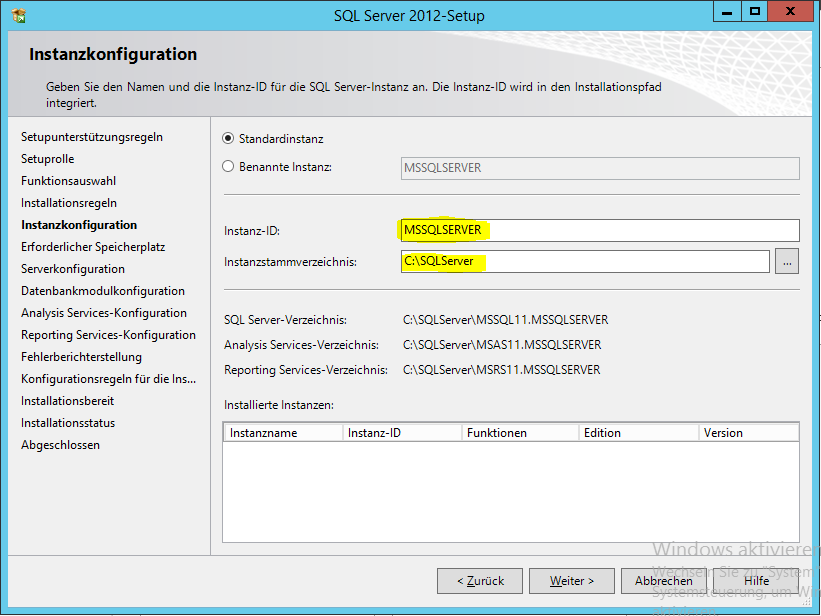
Task: Jump to Erforderlicher Speicherplatz step
Action: click(x=93, y=247)
